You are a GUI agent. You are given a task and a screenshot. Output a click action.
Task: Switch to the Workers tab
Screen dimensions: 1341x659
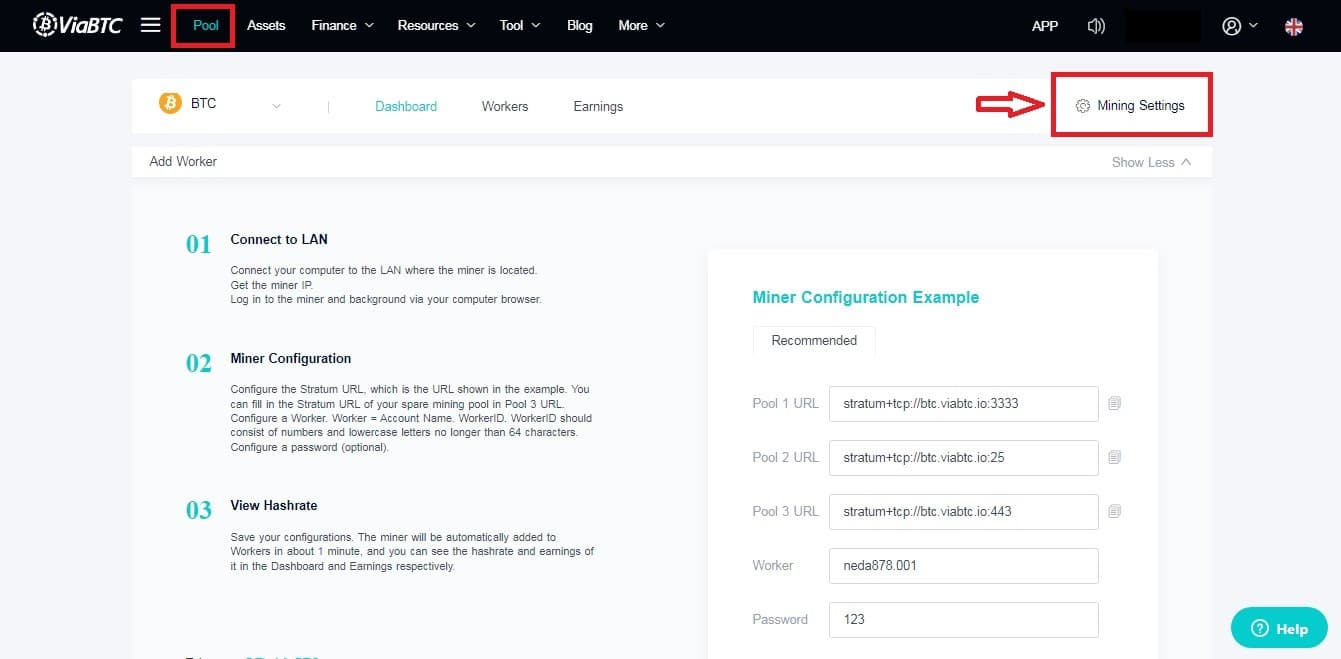click(x=505, y=106)
